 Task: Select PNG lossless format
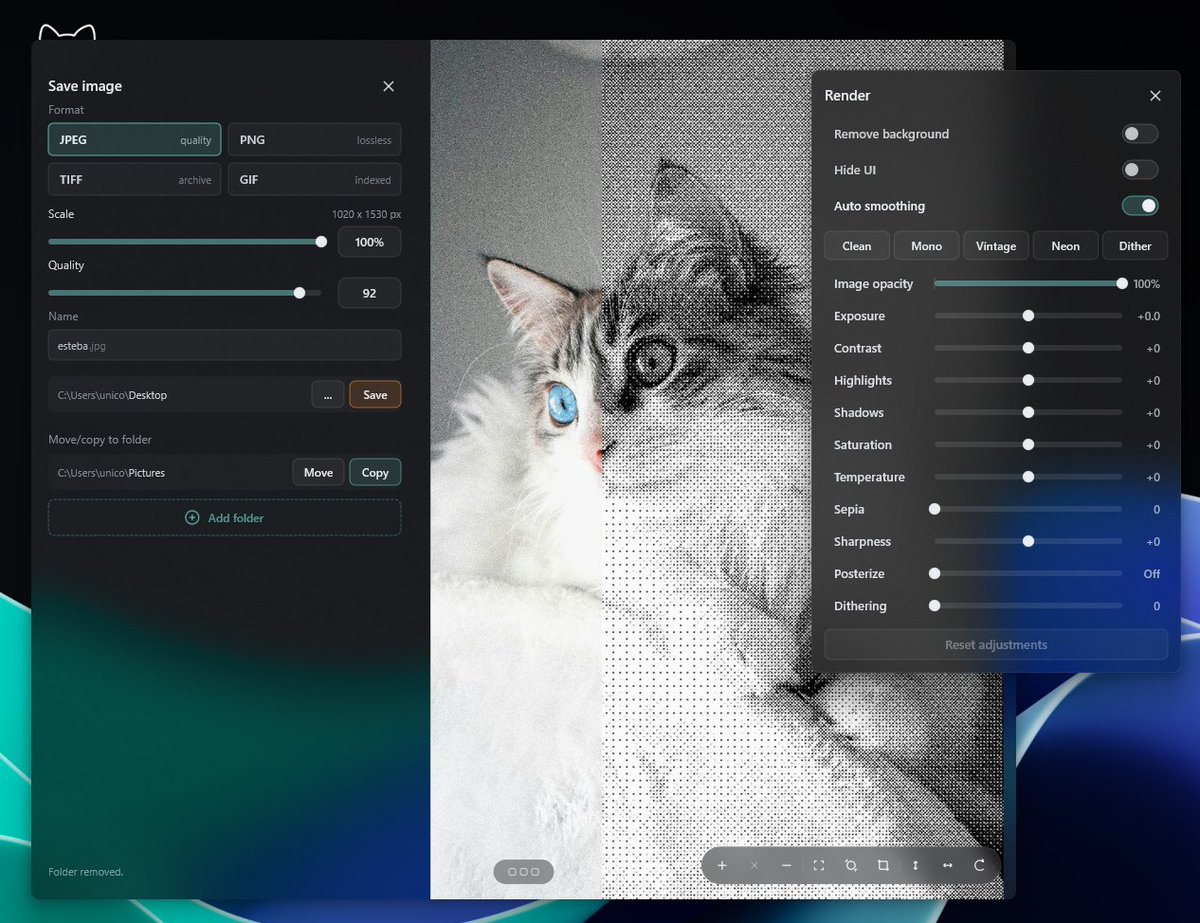[x=314, y=140]
